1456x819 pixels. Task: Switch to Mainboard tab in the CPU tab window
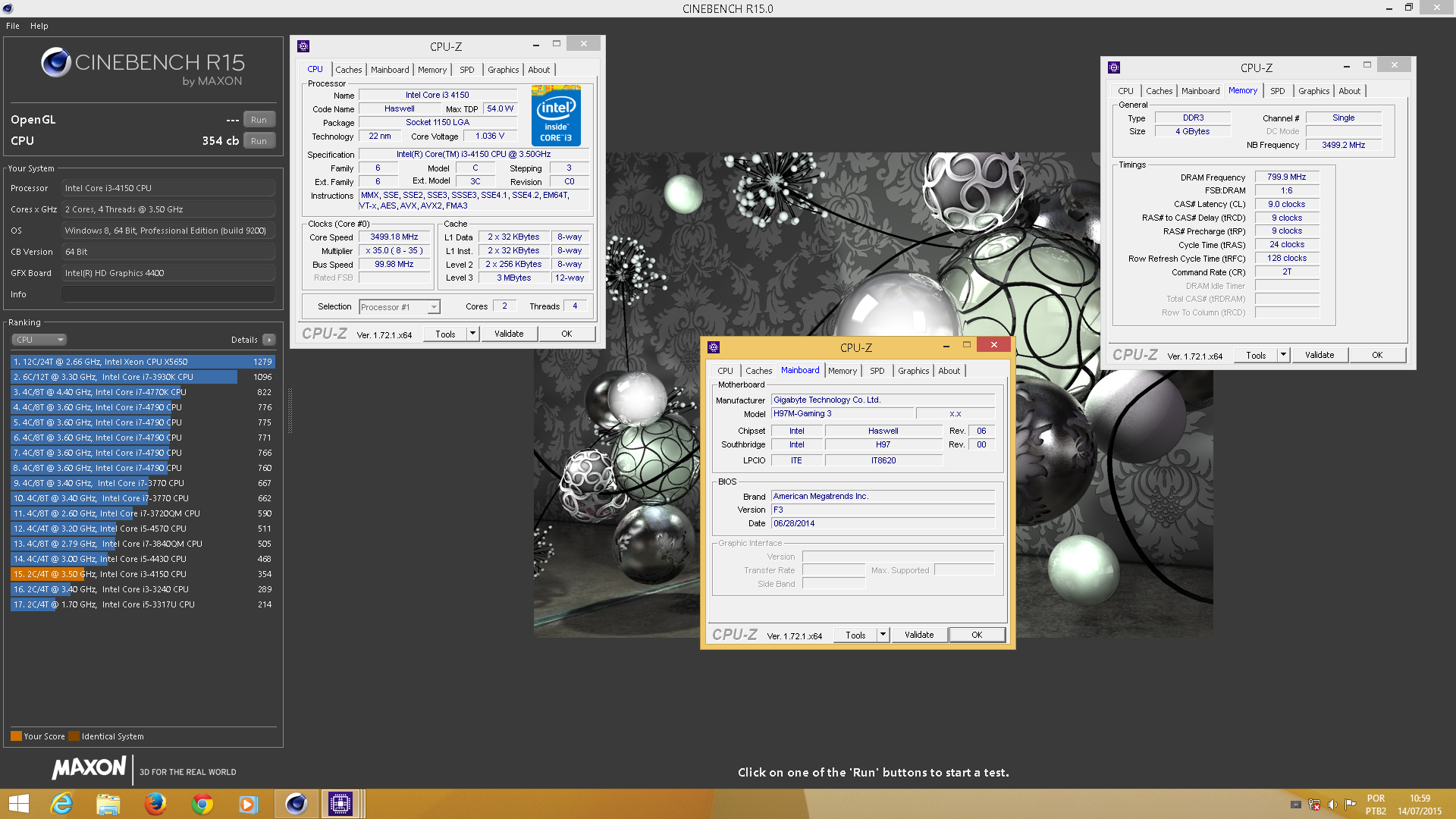(x=390, y=70)
